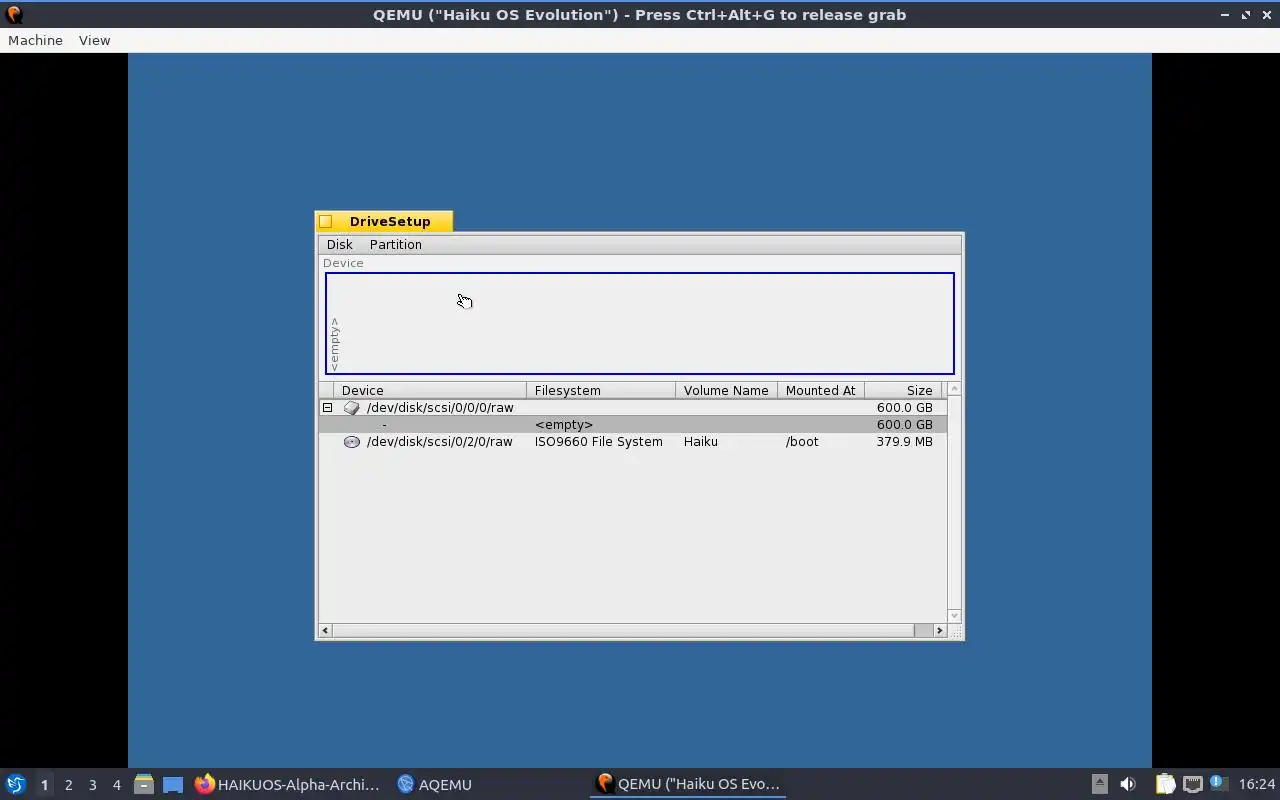This screenshot has width=1280, height=800.
Task: Click the Volume Name column header
Action: tap(726, 390)
